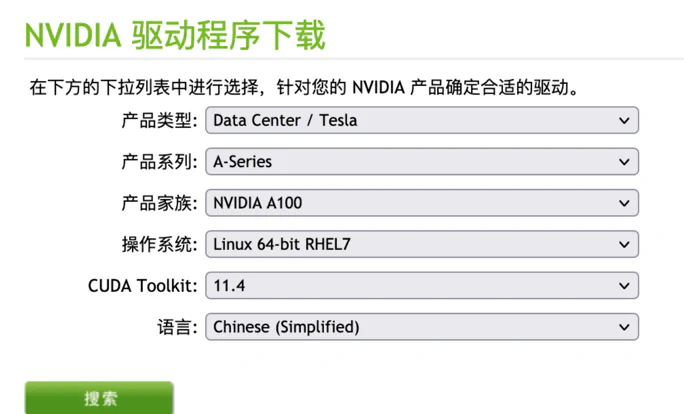684x414 pixels.
Task: Click the instruction text below the heading
Action: click(305, 88)
